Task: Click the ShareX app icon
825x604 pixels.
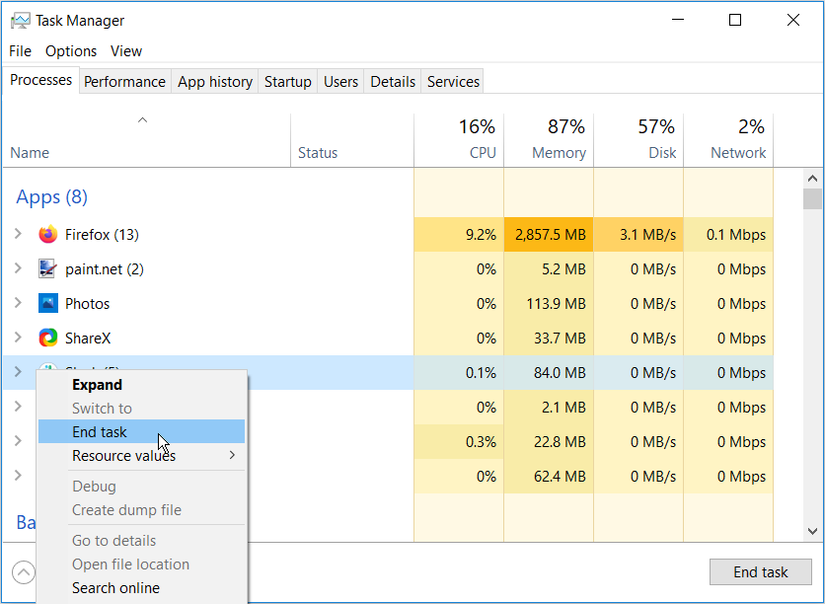Action: point(48,338)
